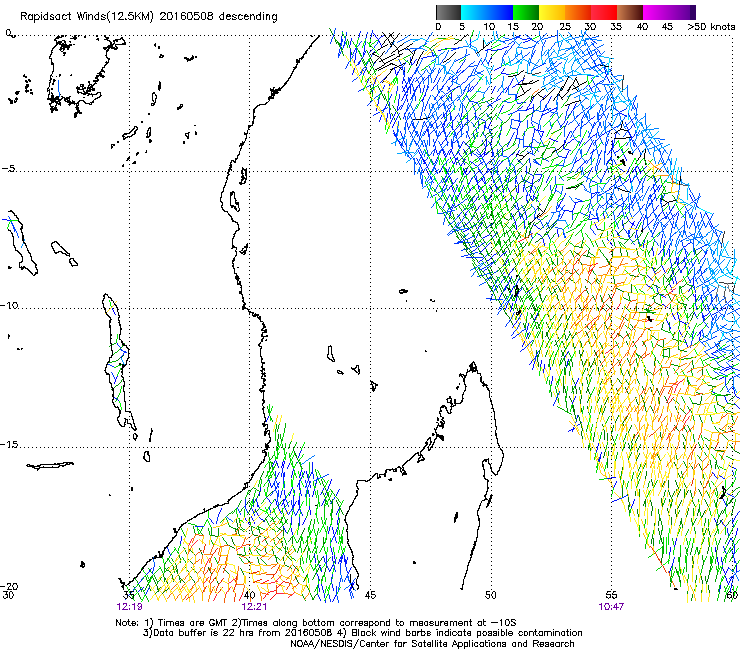Click the title text 'Rapidscat Winds(12.5KM)'
The height and width of the screenshot is (650, 740).
point(87,17)
